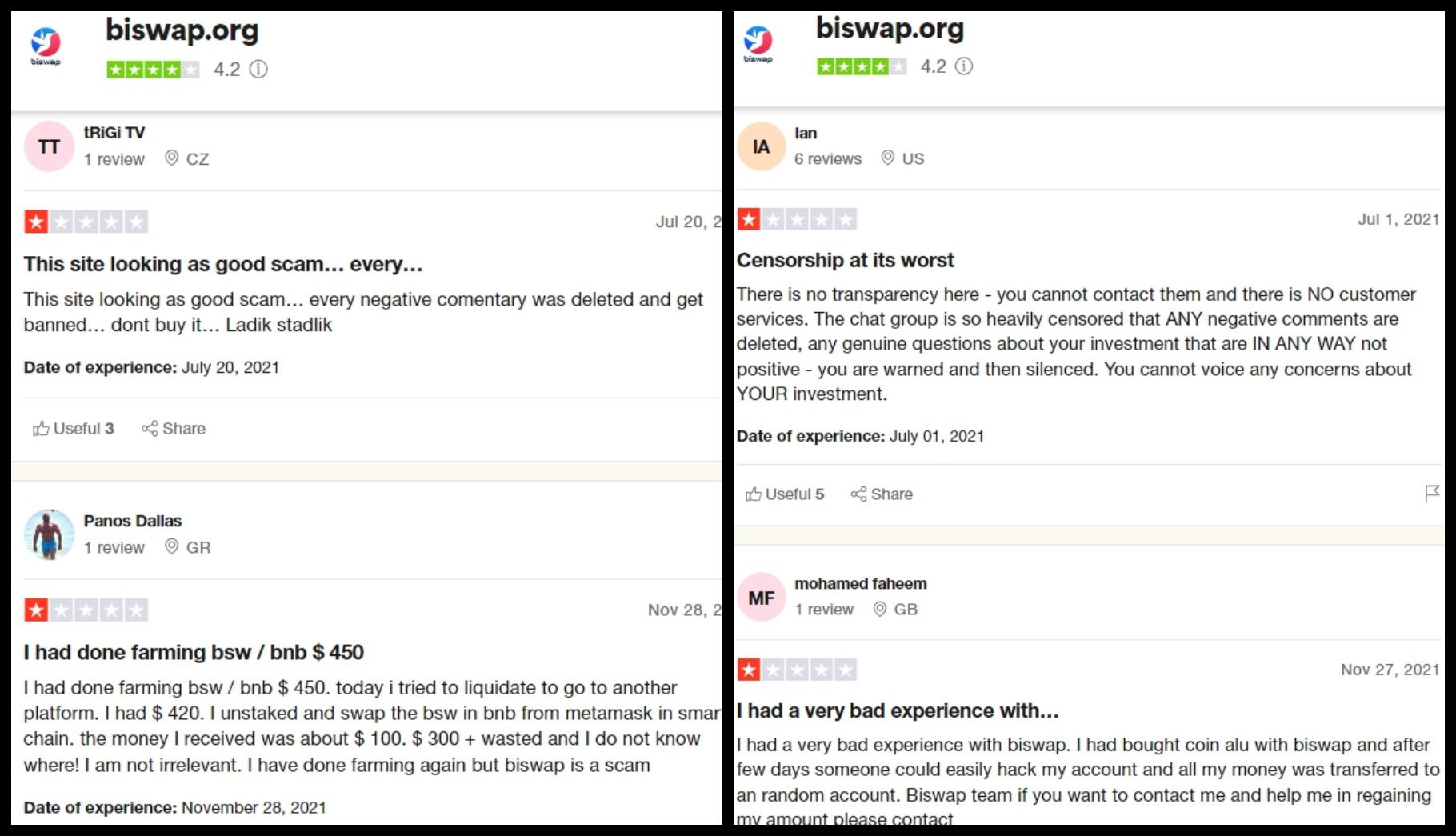Open Panos Dallas profile photo
The image size is (1456, 836).
point(49,534)
